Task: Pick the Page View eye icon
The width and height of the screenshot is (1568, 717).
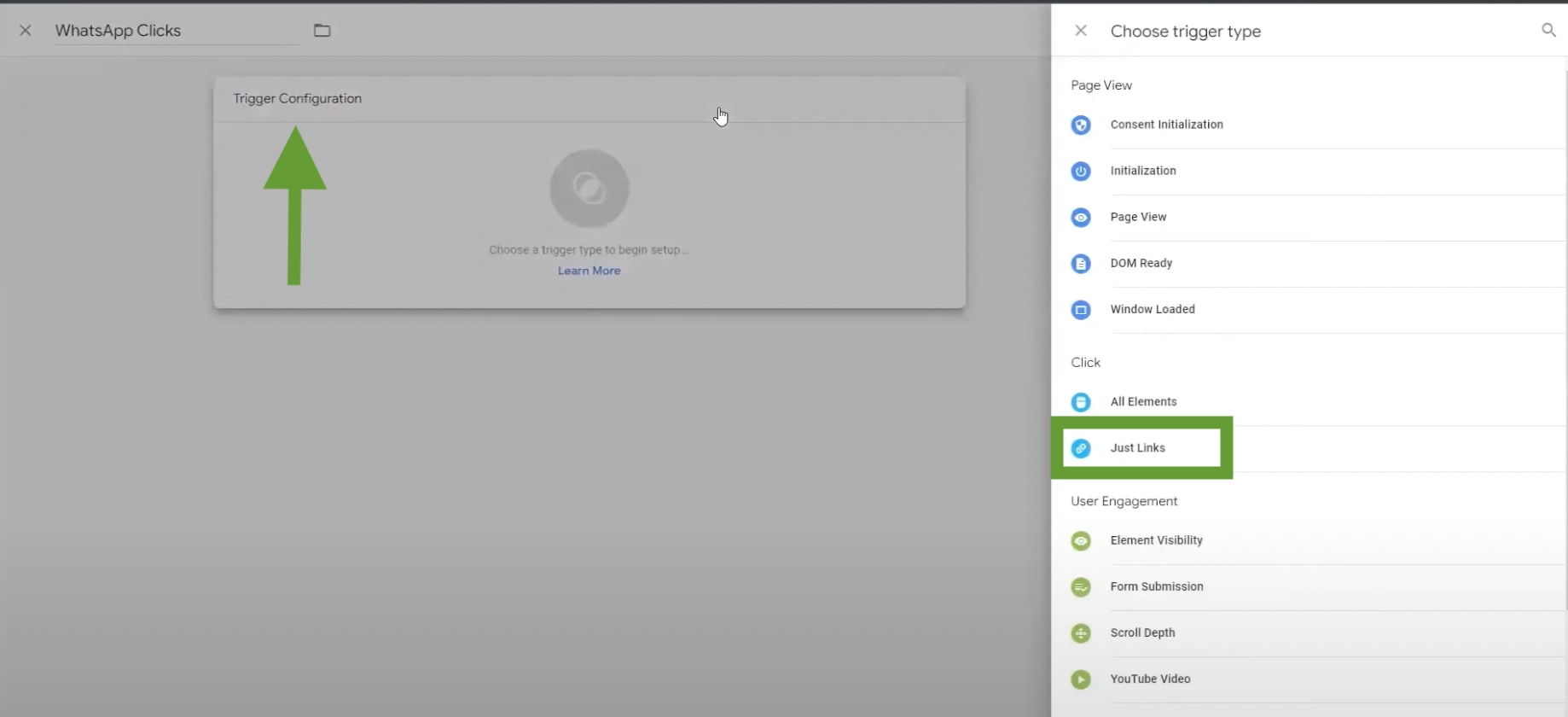Action: pyautogui.click(x=1081, y=218)
